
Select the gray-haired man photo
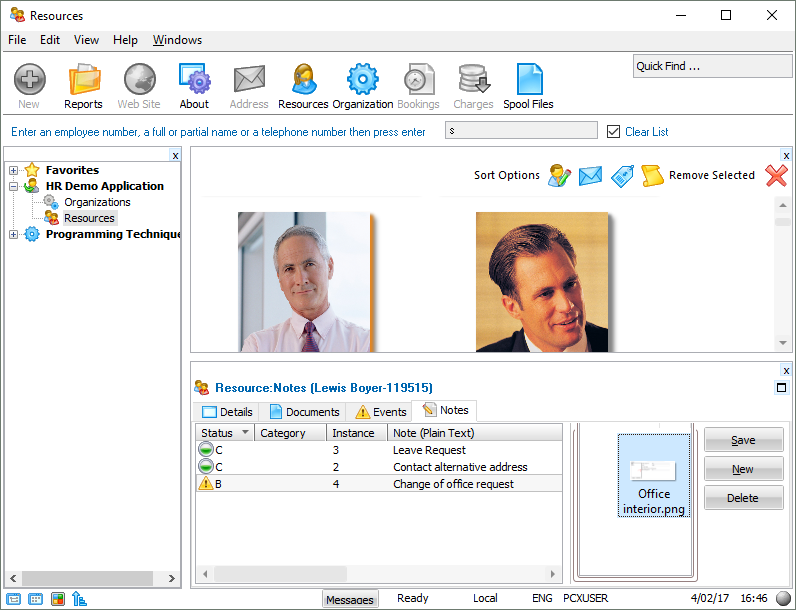tap(305, 282)
